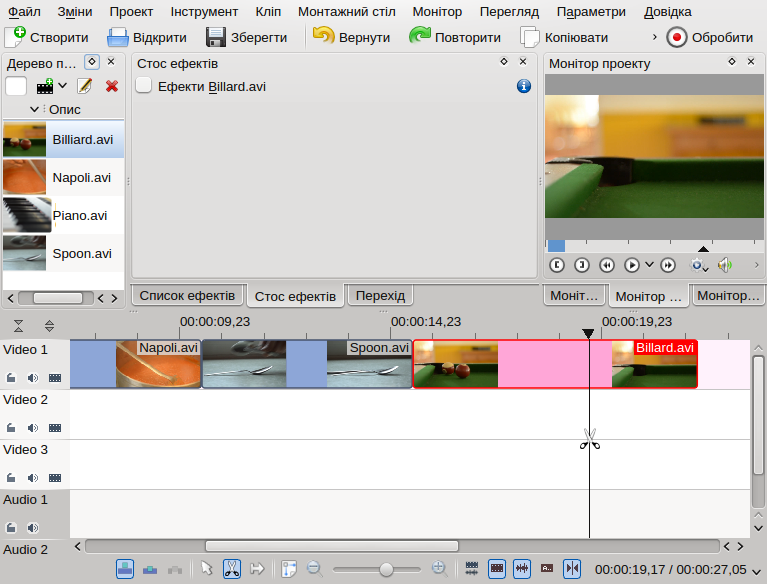Click the rewind button in the project monitor

607,265
